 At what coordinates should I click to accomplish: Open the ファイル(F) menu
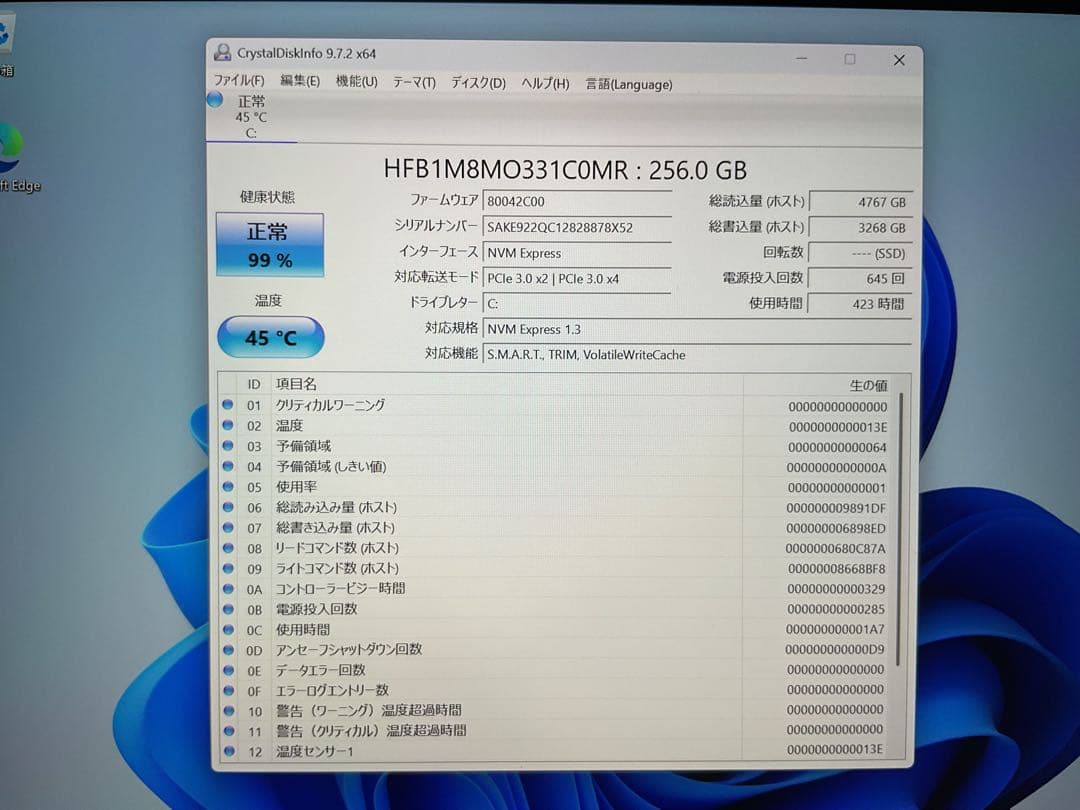click(x=238, y=84)
